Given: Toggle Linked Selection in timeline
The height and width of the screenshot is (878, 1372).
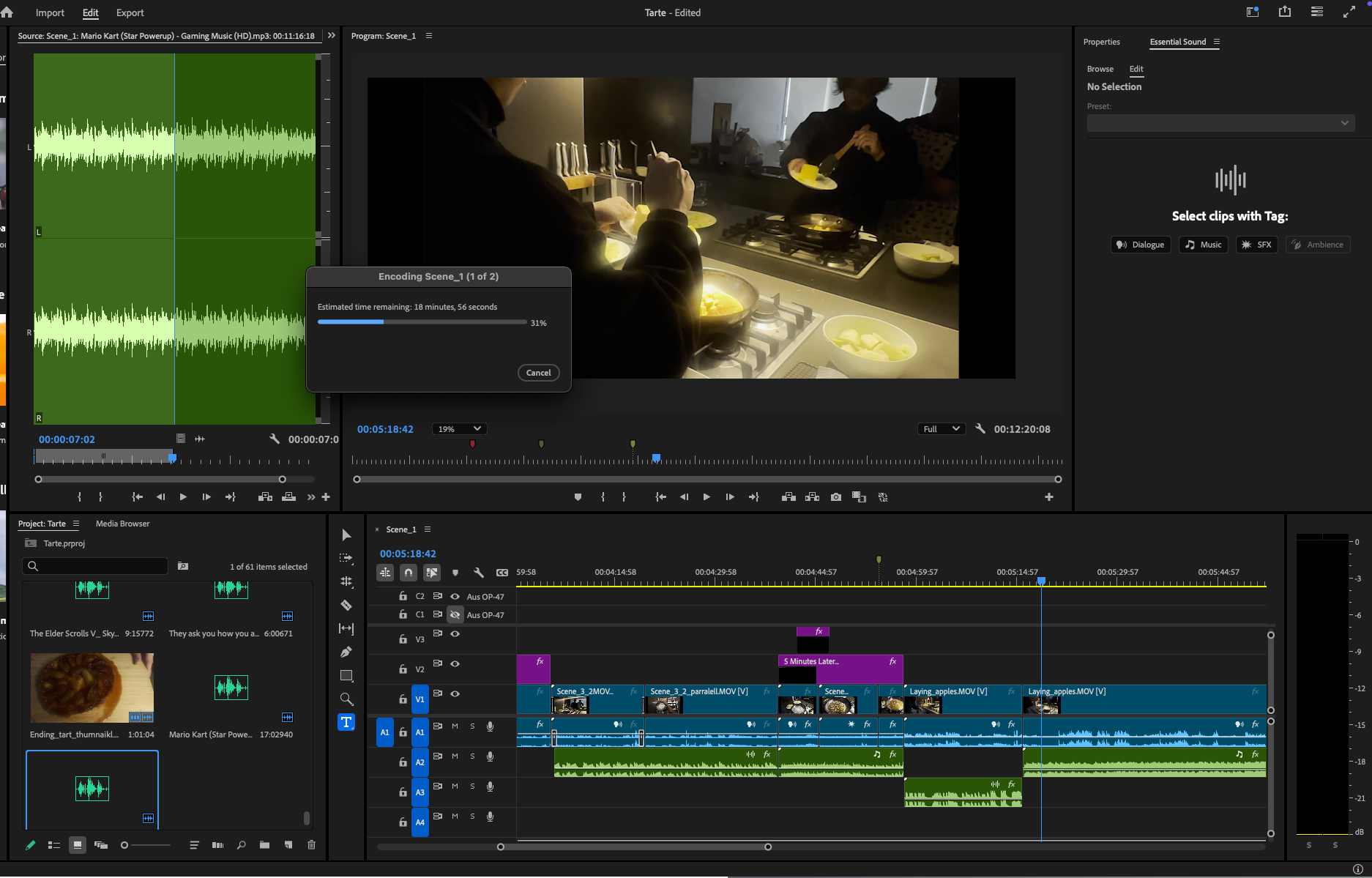Looking at the screenshot, I should pyautogui.click(x=432, y=573).
